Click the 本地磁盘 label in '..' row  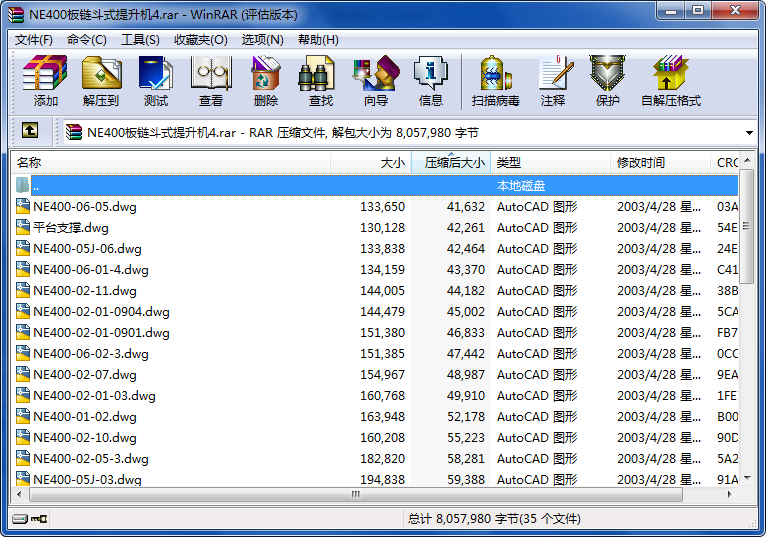click(x=521, y=186)
